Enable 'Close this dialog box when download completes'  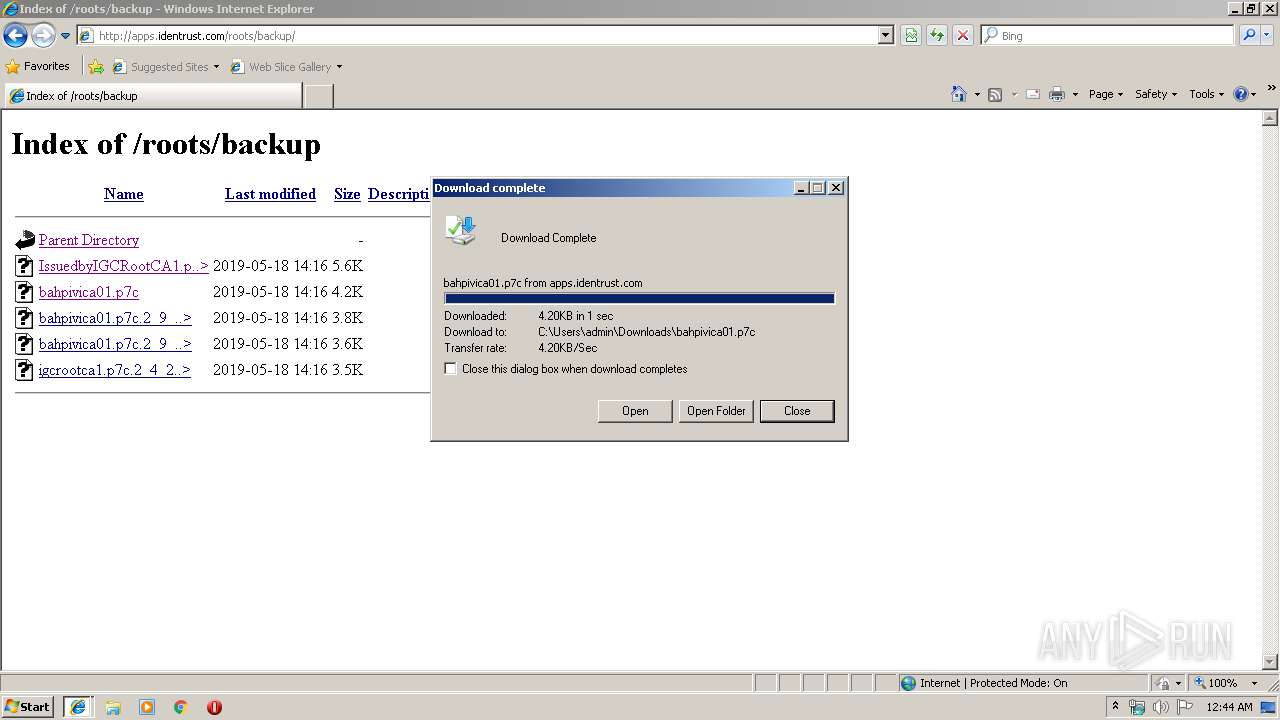[x=451, y=369]
